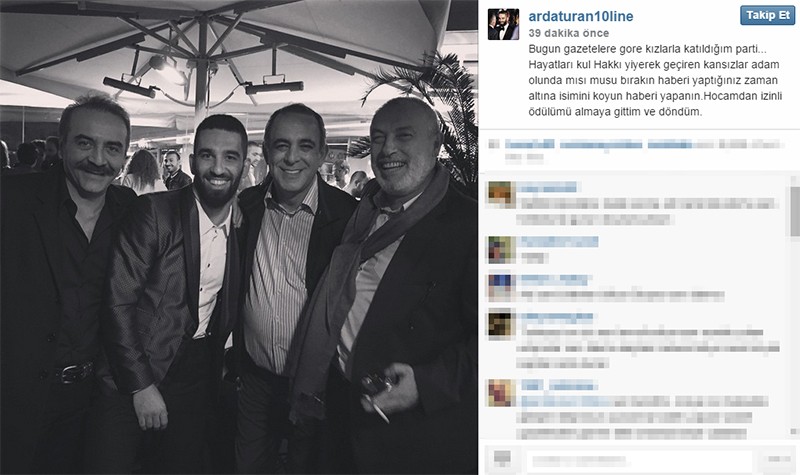Image resolution: width=800 pixels, height=475 pixels.
Task: Click the second commenter's avatar
Action: (501, 249)
